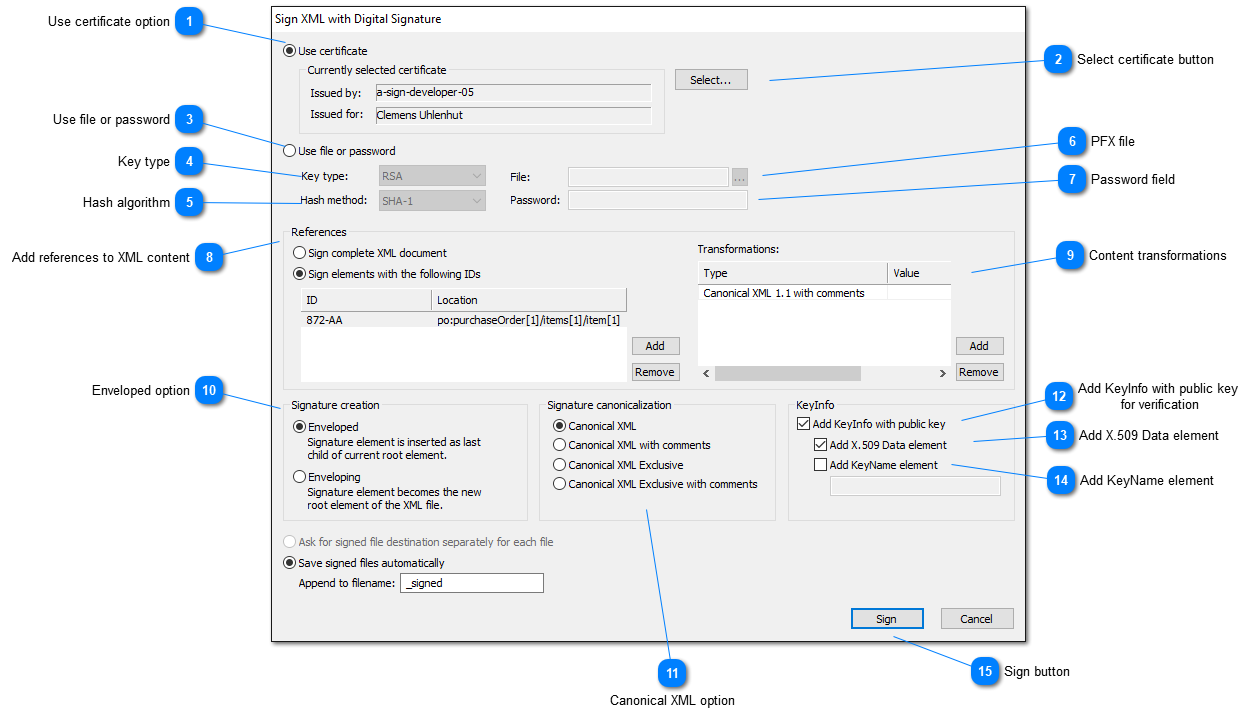Click po:purchaseOrder[1]/items[1]/item[1] location cell

[x=529, y=320]
